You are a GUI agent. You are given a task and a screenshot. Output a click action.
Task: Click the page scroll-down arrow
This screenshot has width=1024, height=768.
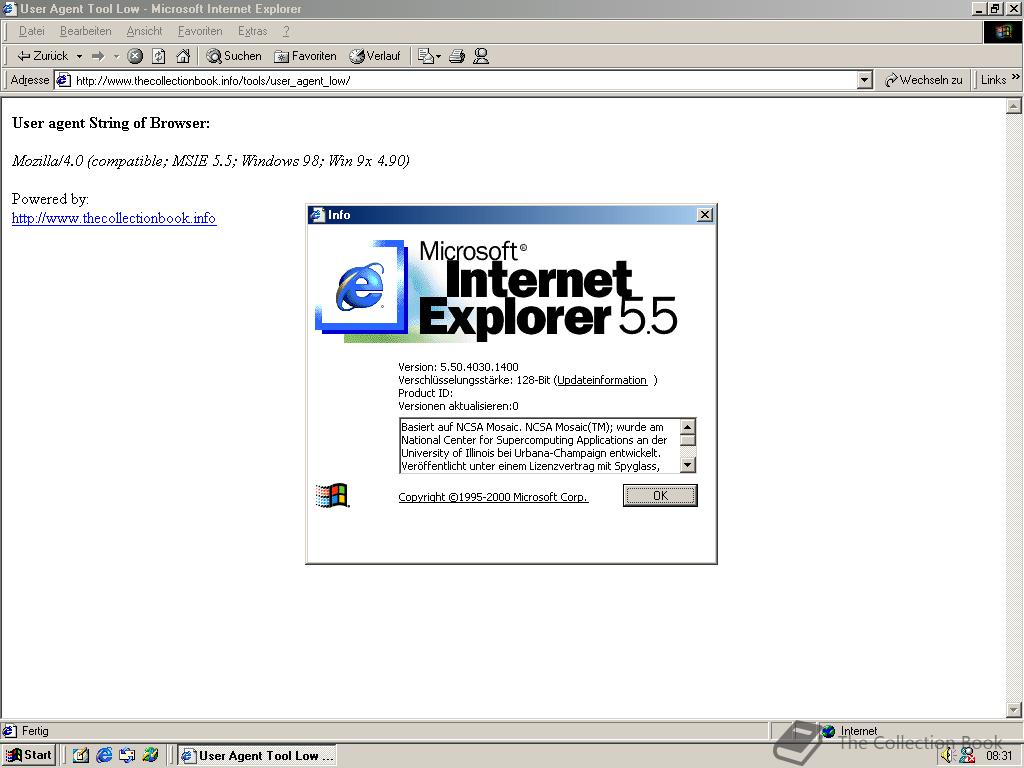click(1014, 709)
